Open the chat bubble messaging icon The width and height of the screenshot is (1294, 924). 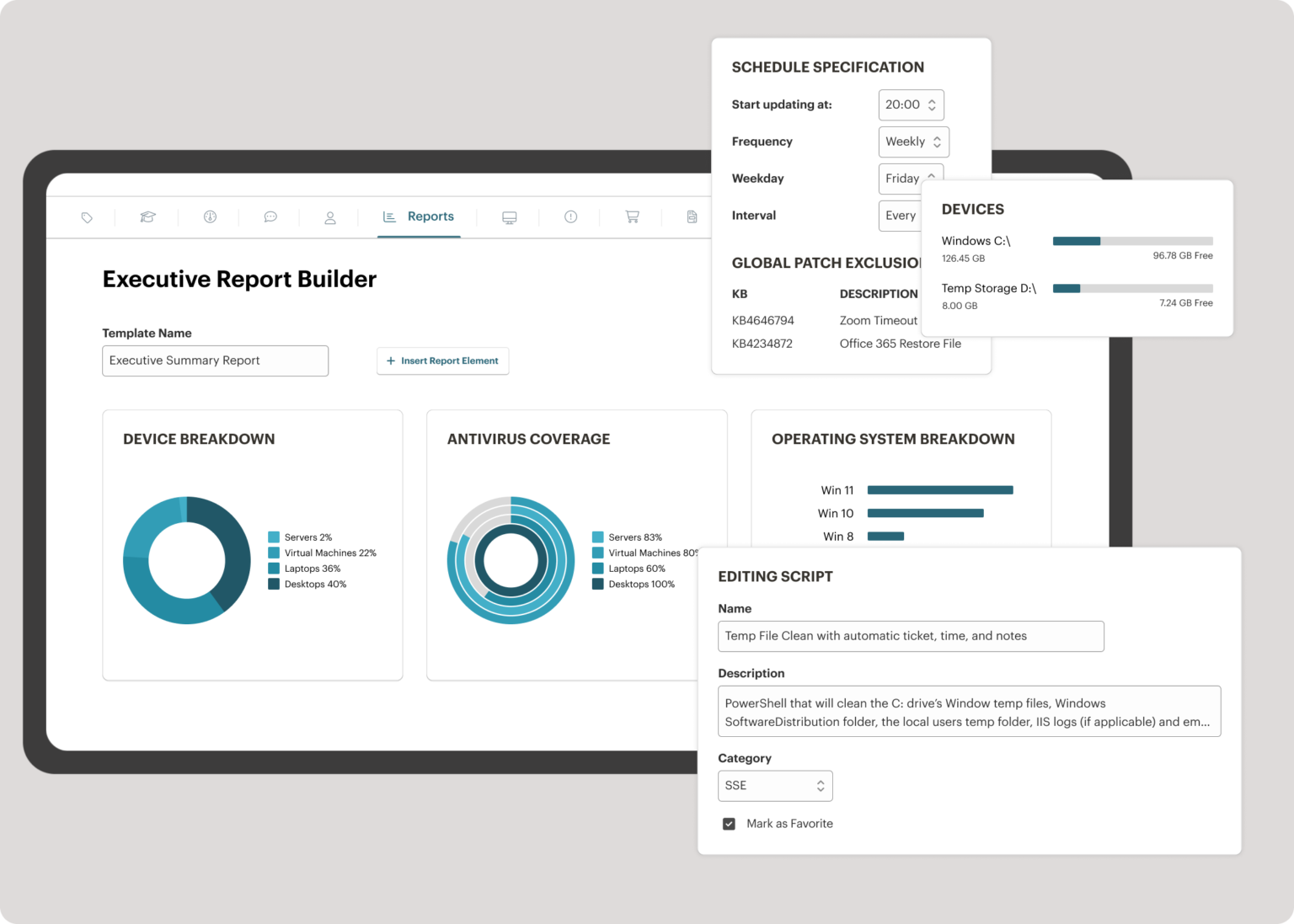click(x=270, y=216)
